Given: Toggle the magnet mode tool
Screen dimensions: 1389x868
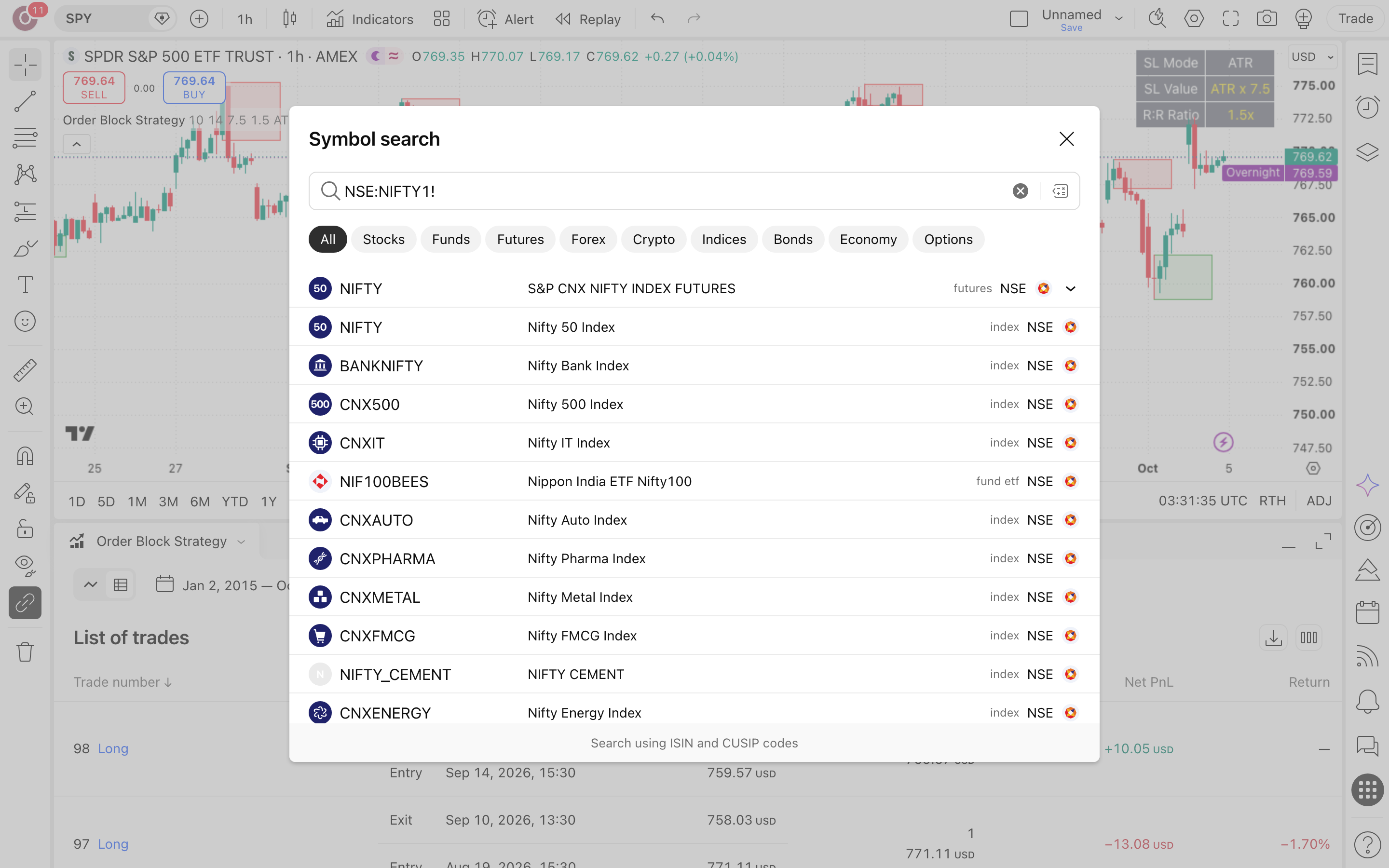Looking at the screenshot, I should [25, 456].
